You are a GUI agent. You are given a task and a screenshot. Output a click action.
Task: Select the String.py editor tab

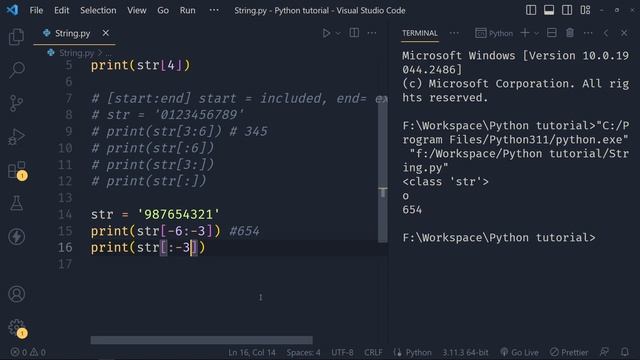pos(75,33)
